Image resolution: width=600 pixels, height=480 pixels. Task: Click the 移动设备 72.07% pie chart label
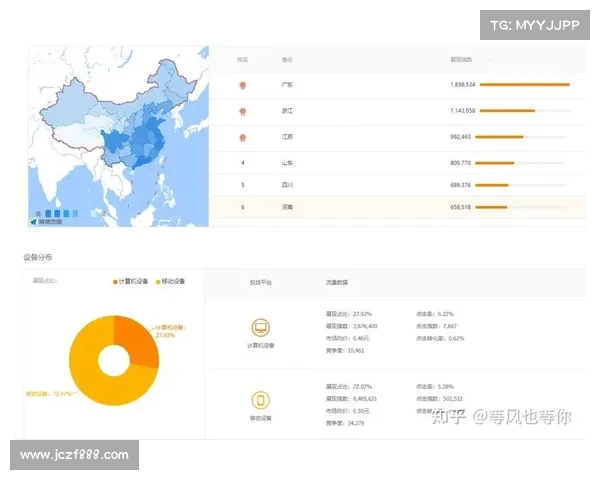(x=48, y=393)
